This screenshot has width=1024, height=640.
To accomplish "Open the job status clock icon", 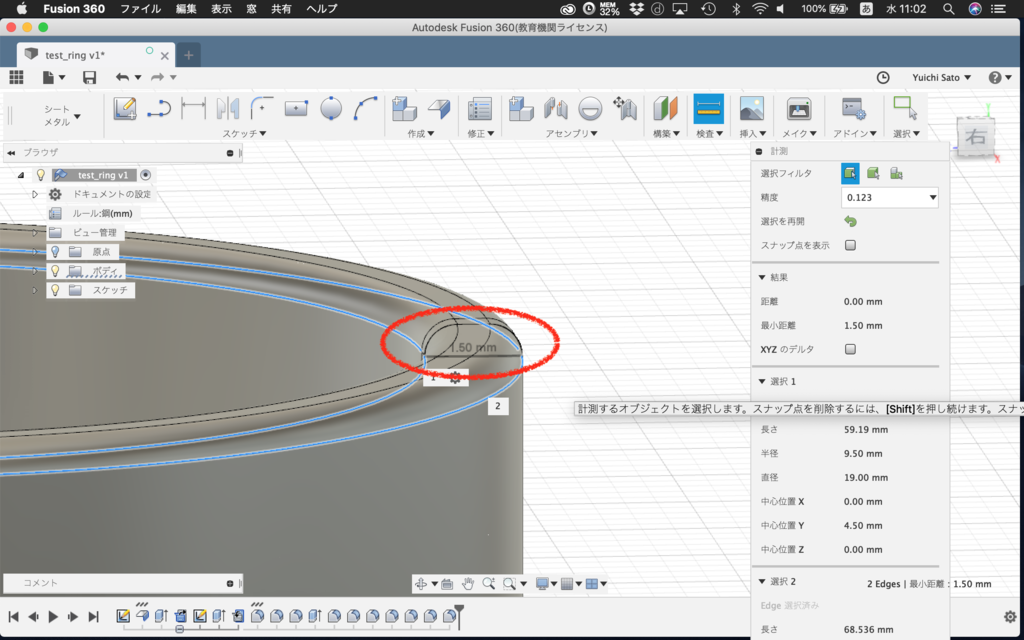I will [x=883, y=77].
